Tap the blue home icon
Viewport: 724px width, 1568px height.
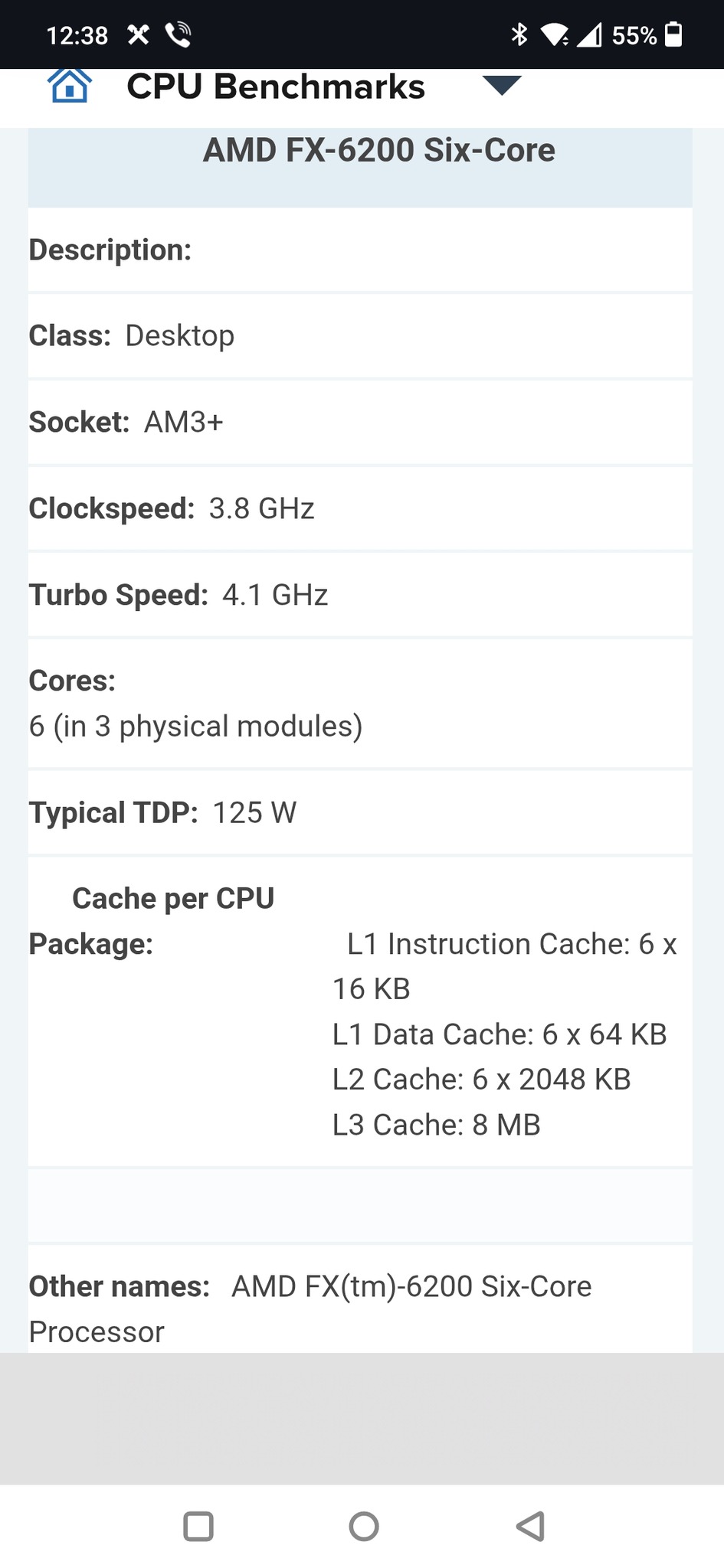tap(70, 85)
